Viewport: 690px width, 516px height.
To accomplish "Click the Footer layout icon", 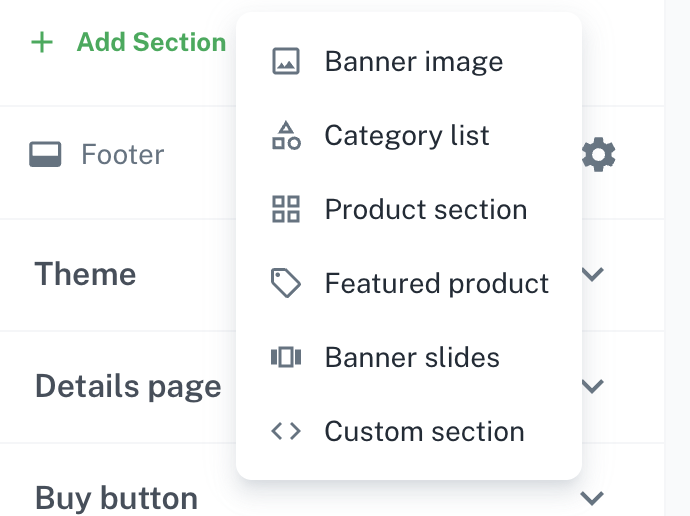I will (46, 155).
